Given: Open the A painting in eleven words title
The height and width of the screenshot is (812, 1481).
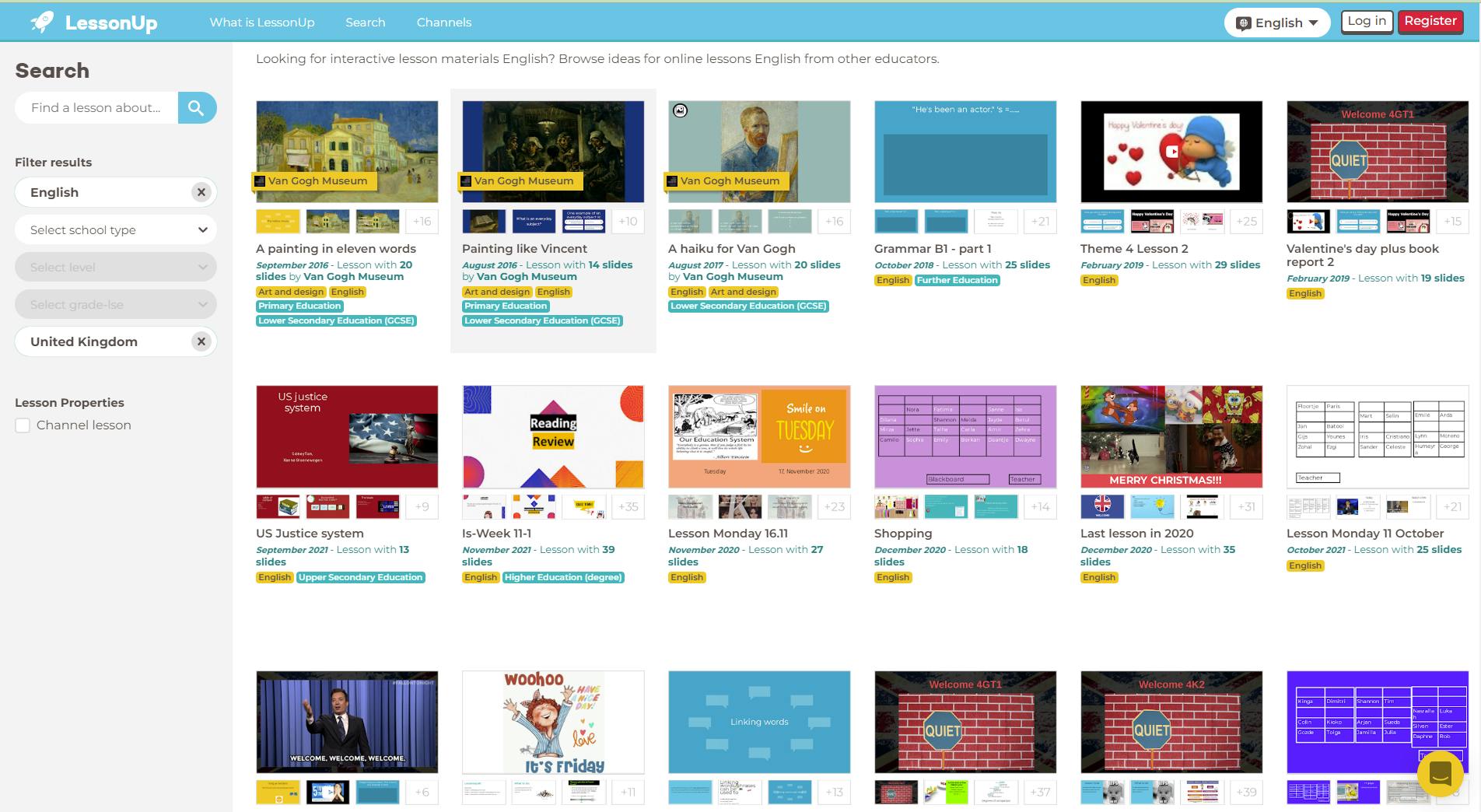Looking at the screenshot, I should point(336,249).
